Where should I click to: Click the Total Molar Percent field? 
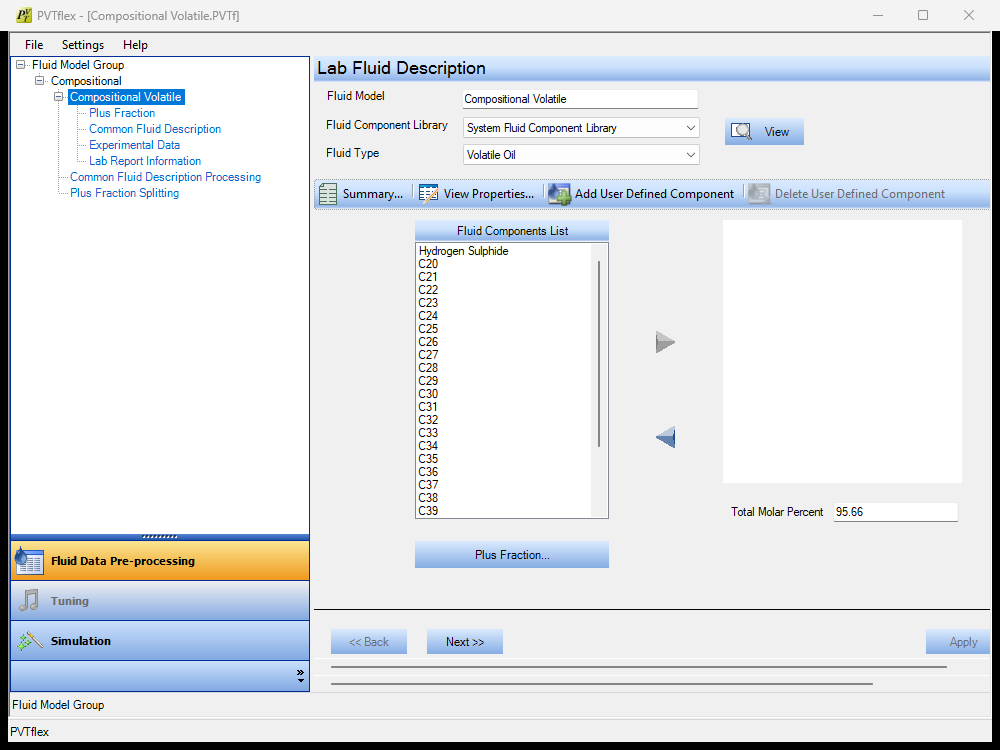[895, 512]
